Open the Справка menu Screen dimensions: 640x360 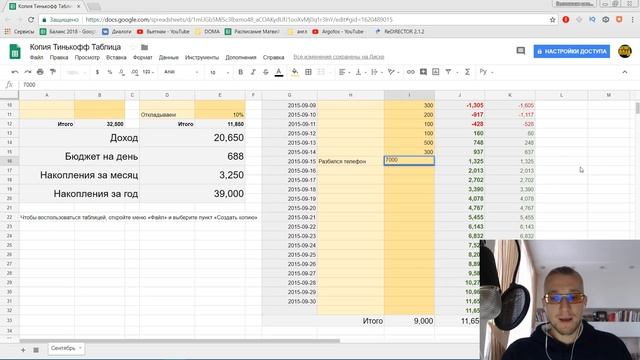pos(273,58)
